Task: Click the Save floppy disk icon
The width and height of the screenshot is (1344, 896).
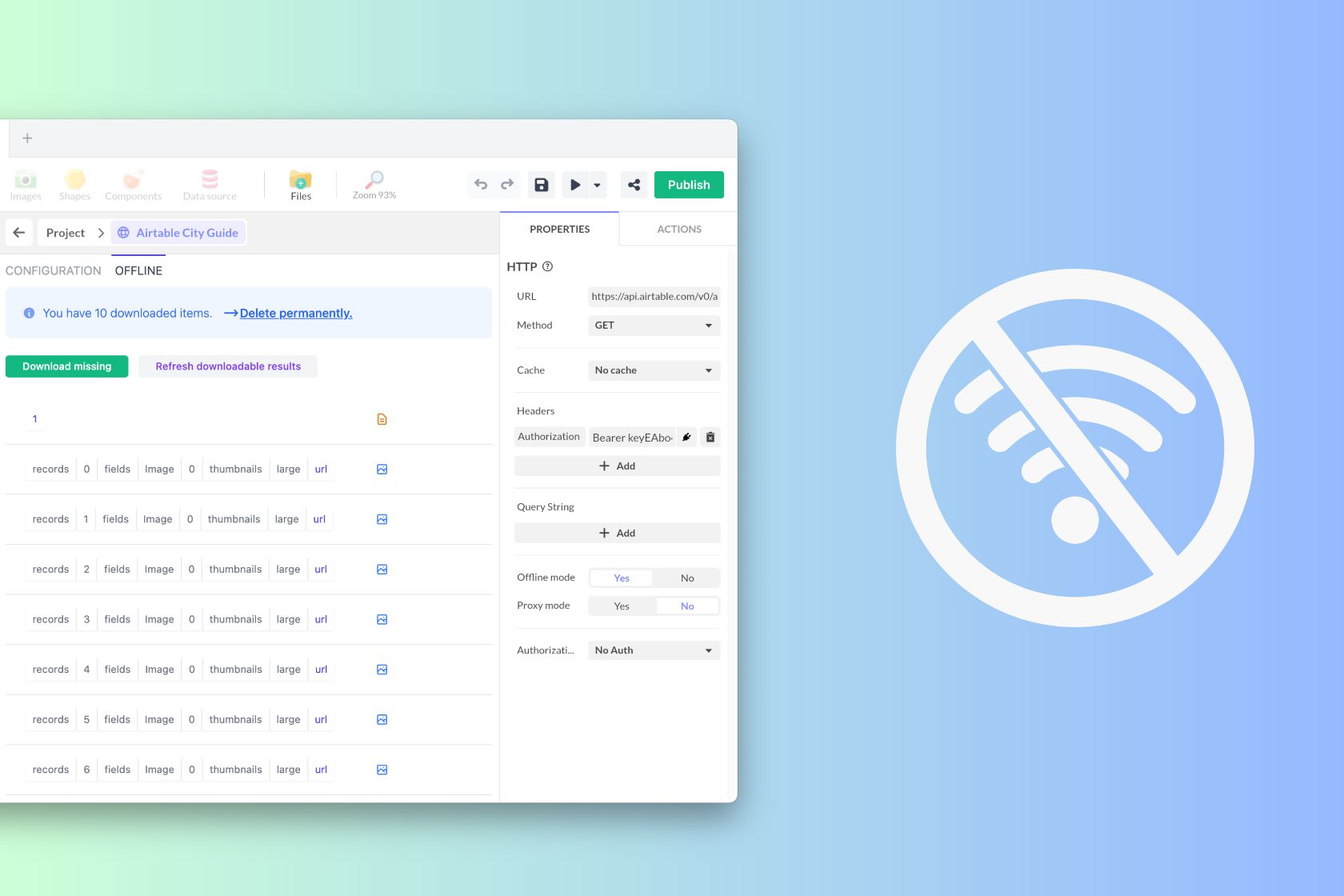Action: pyautogui.click(x=542, y=185)
